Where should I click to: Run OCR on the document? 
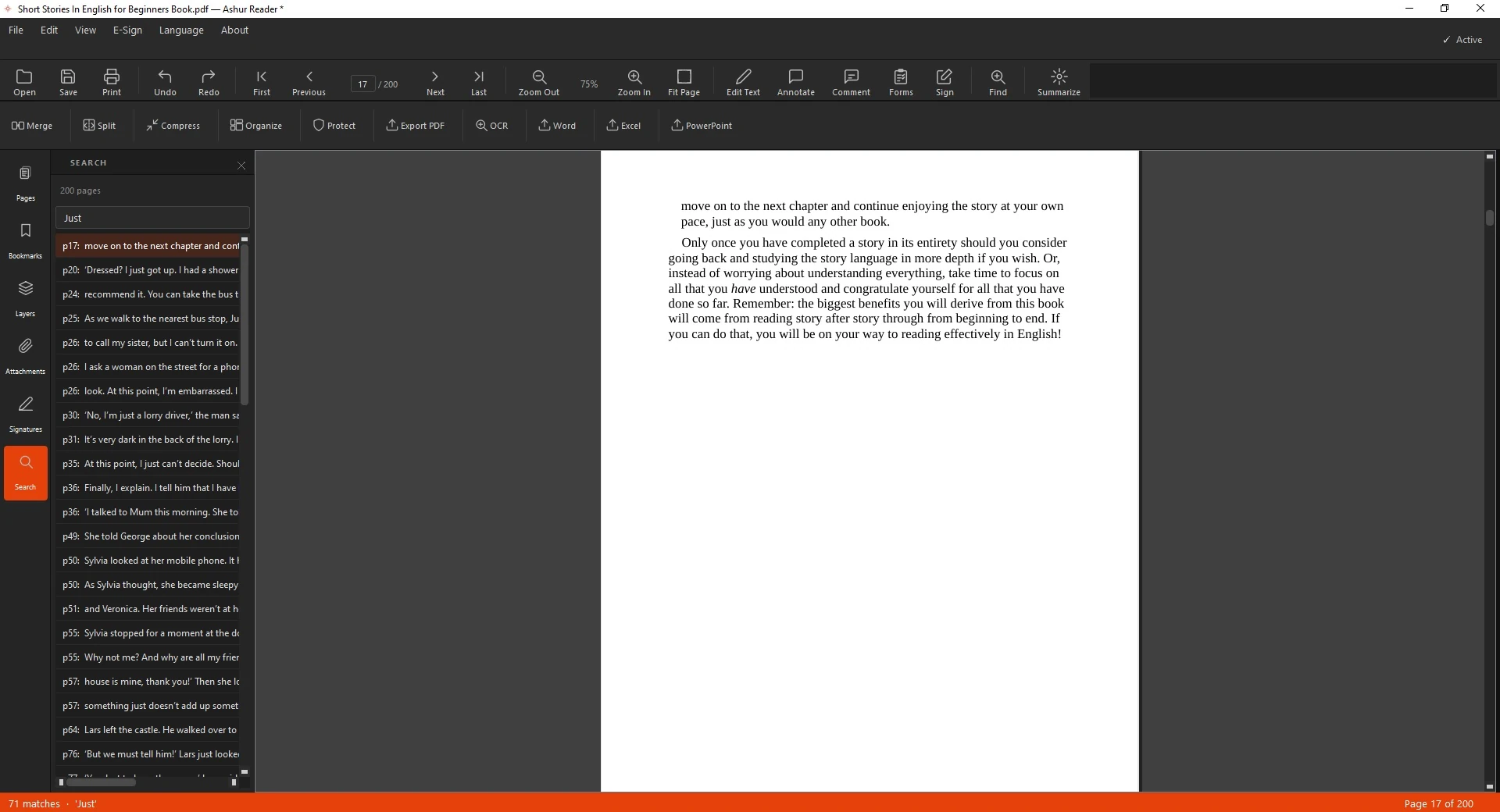coord(491,125)
